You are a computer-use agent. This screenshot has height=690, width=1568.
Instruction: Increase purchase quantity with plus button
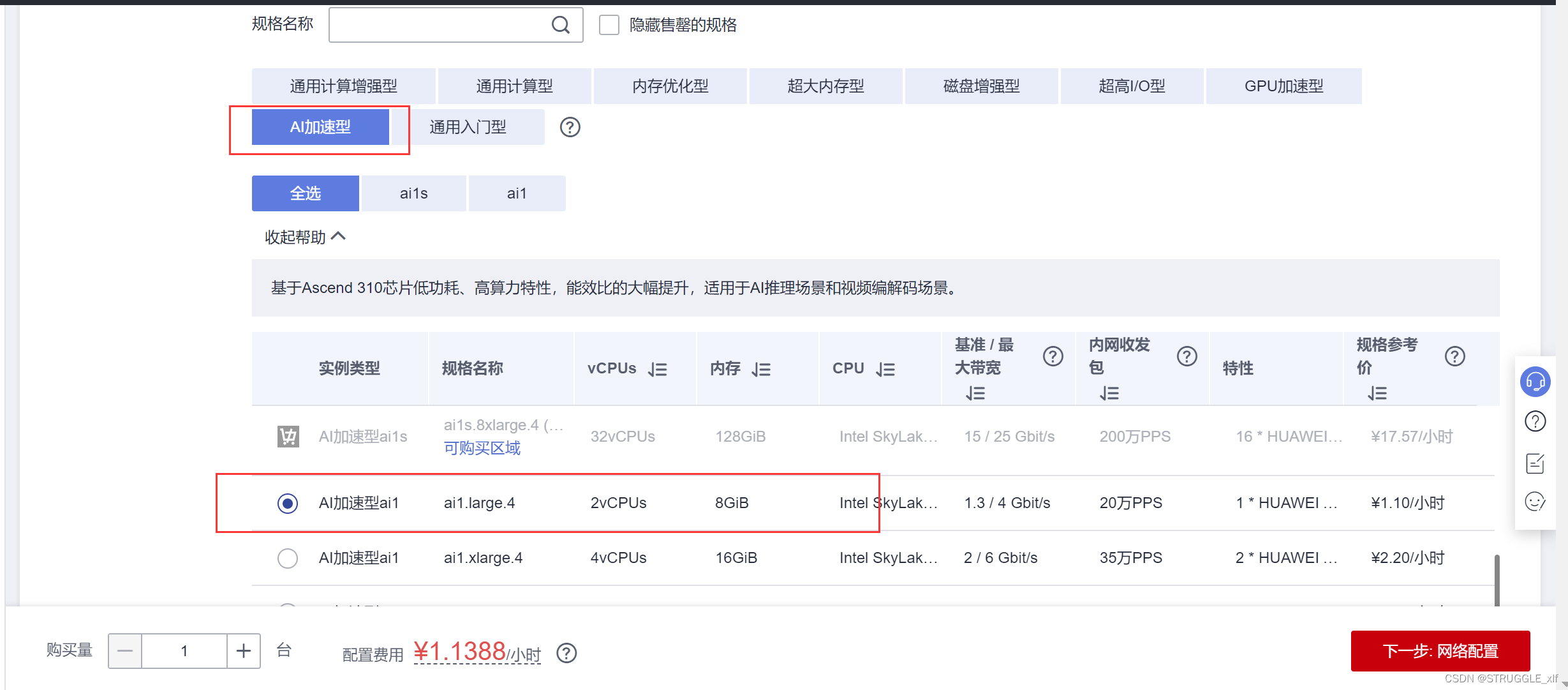244,650
